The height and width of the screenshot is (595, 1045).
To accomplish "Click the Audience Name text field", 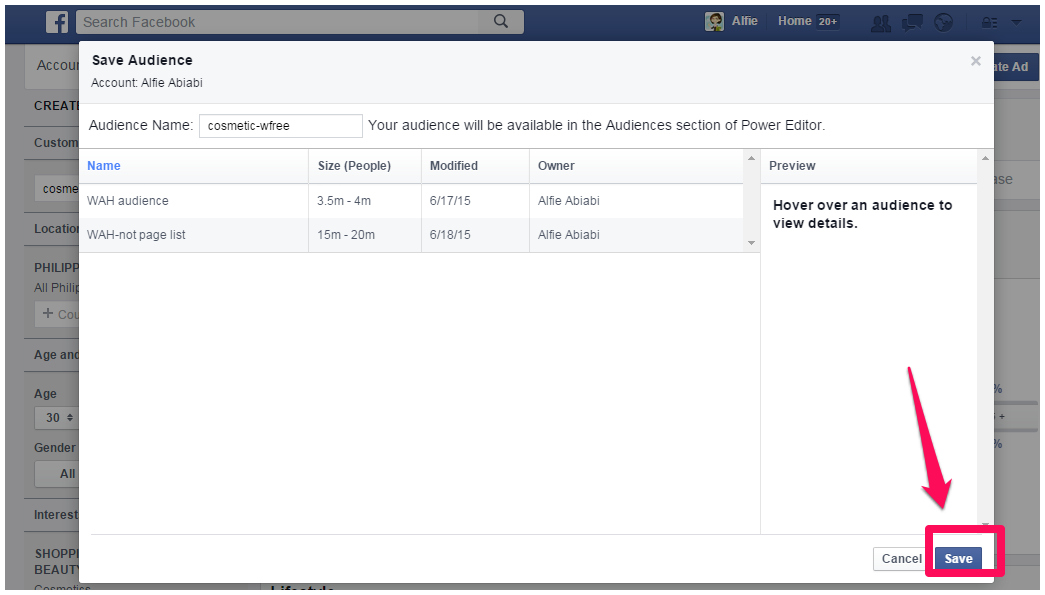I will (x=280, y=126).
